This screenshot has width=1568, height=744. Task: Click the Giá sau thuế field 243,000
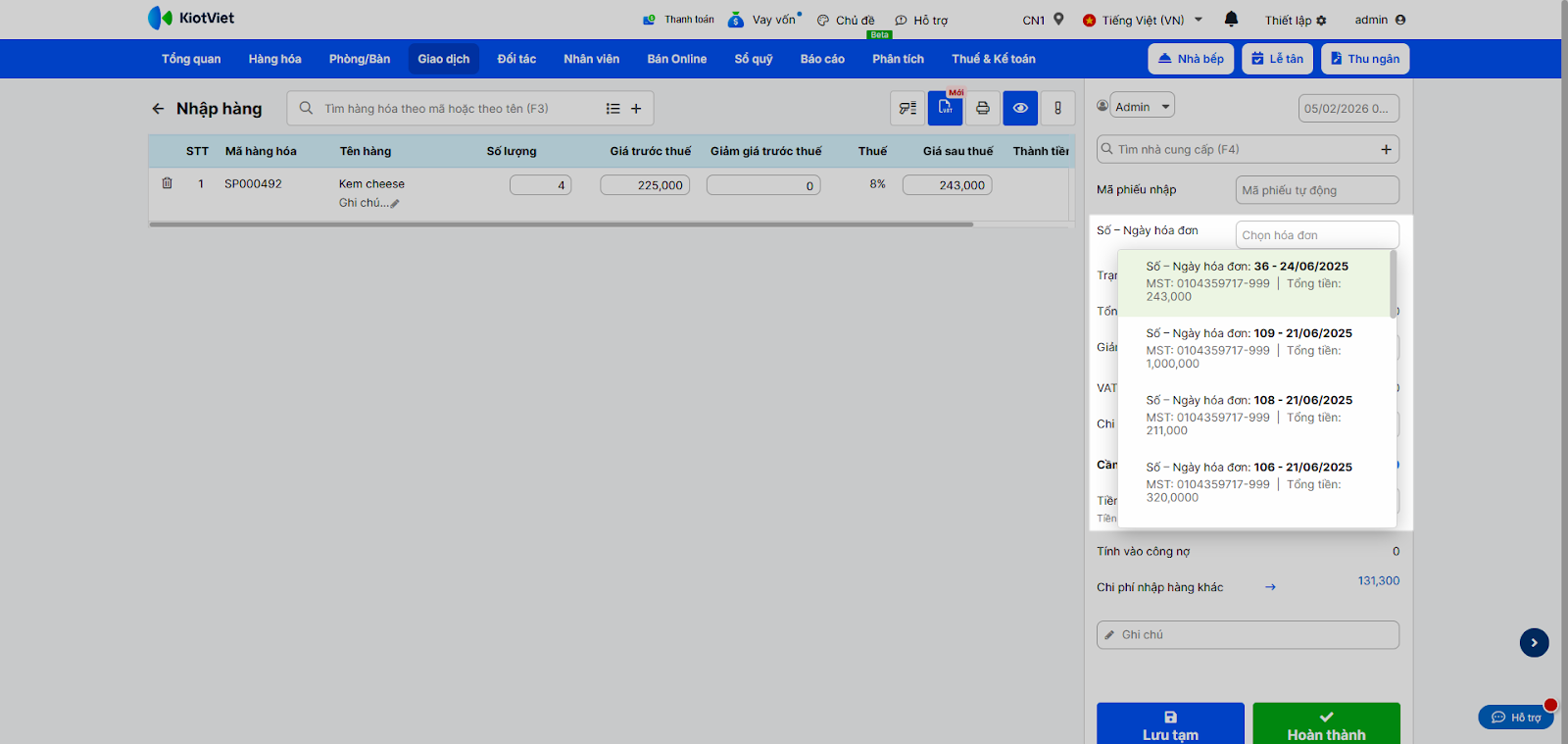pyautogui.click(x=947, y=185)
